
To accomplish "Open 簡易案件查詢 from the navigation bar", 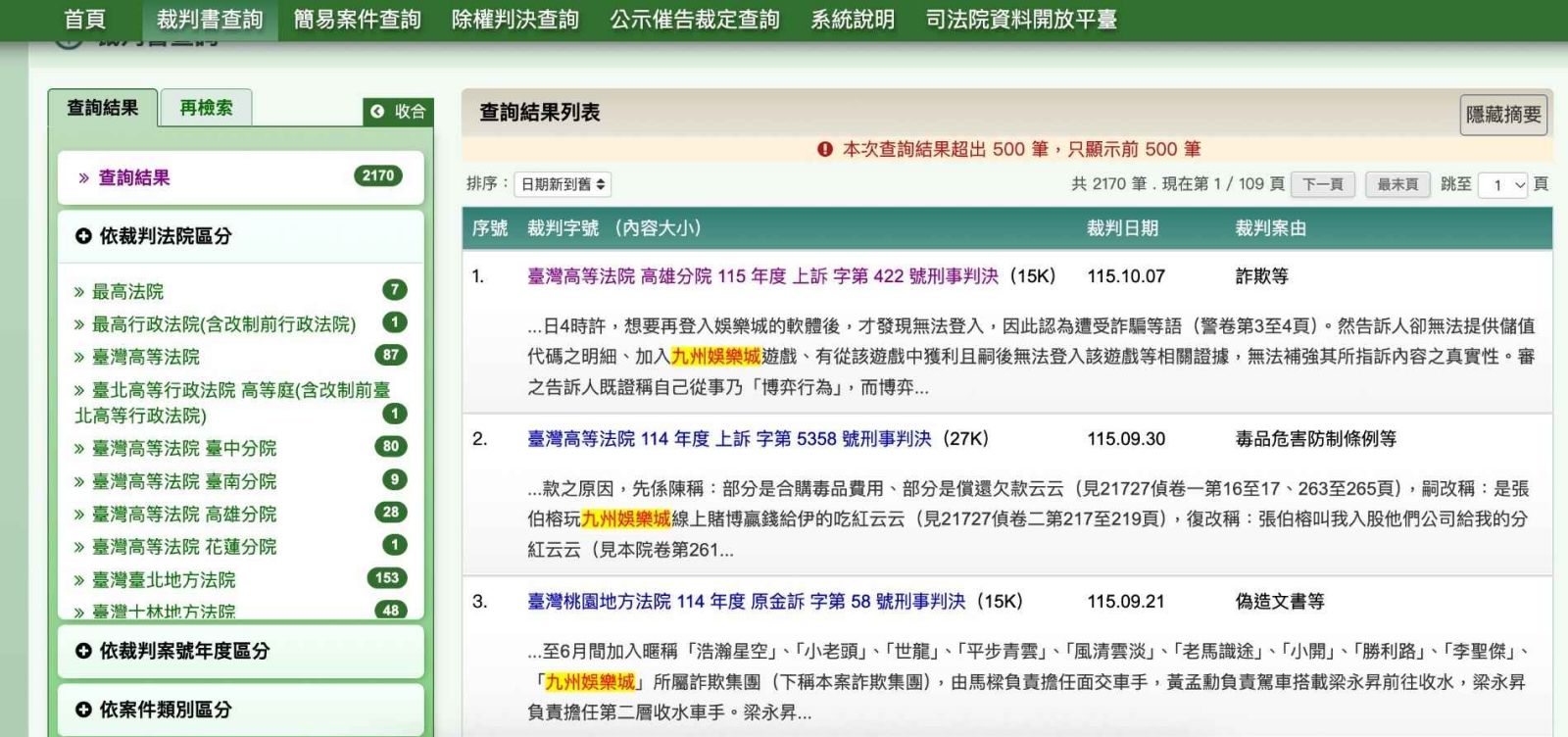I will [357, 20].
